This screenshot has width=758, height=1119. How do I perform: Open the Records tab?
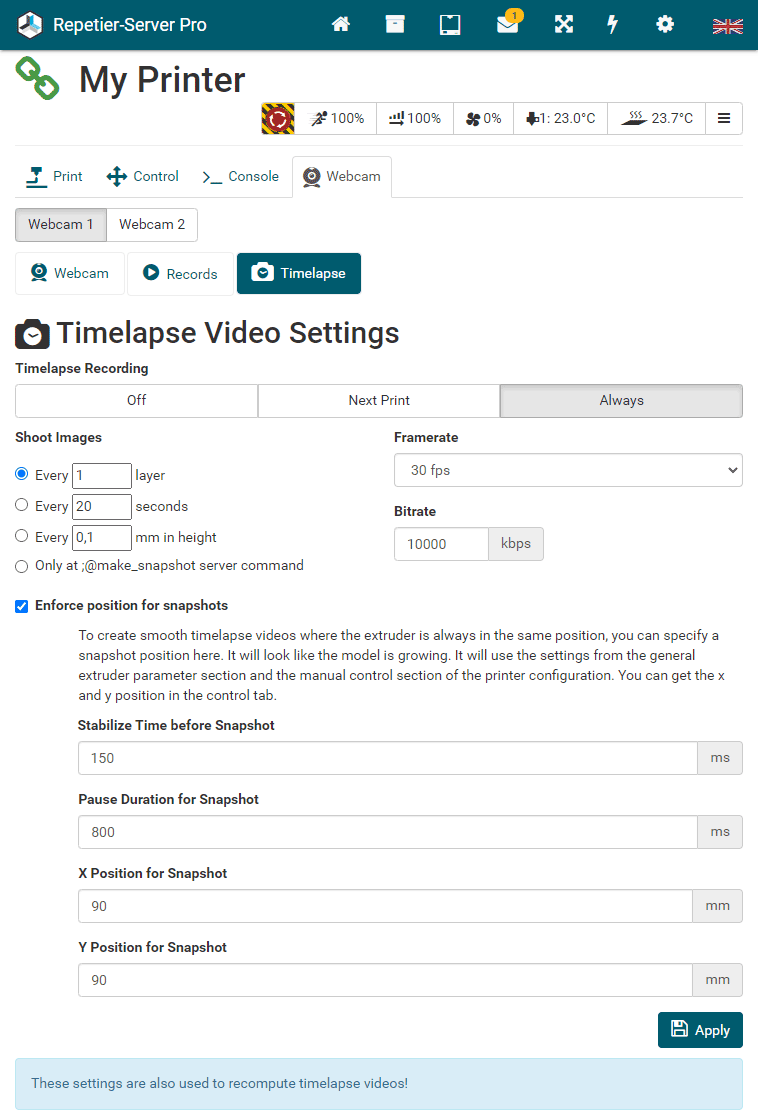[180, 274]
